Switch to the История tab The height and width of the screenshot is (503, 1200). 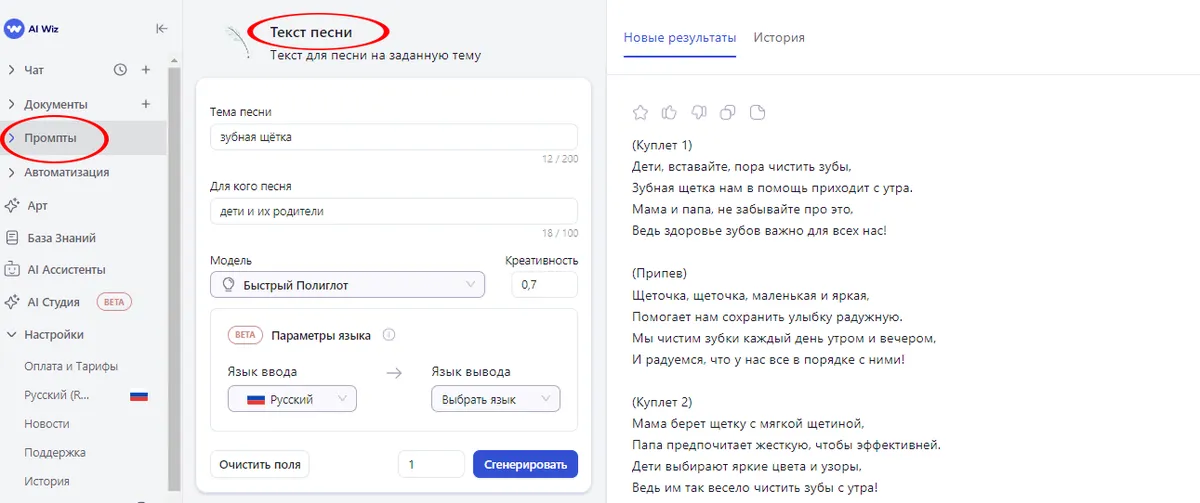(x=779, y=38)
